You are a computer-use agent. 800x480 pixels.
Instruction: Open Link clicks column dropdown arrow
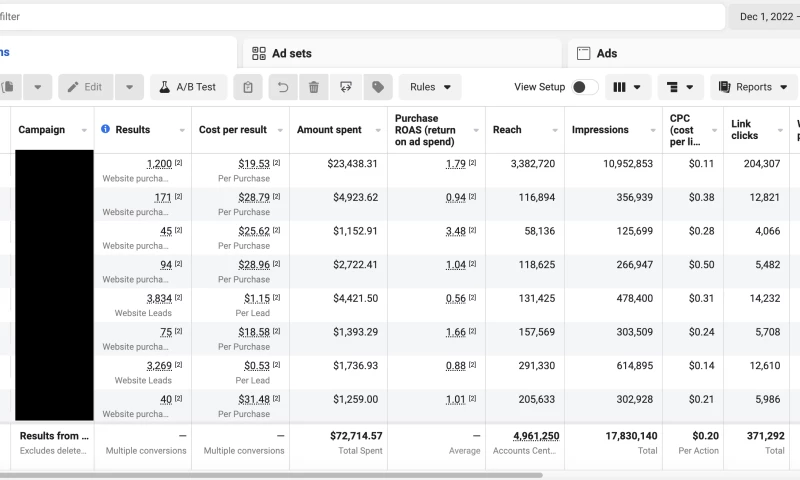click(780, 131)
